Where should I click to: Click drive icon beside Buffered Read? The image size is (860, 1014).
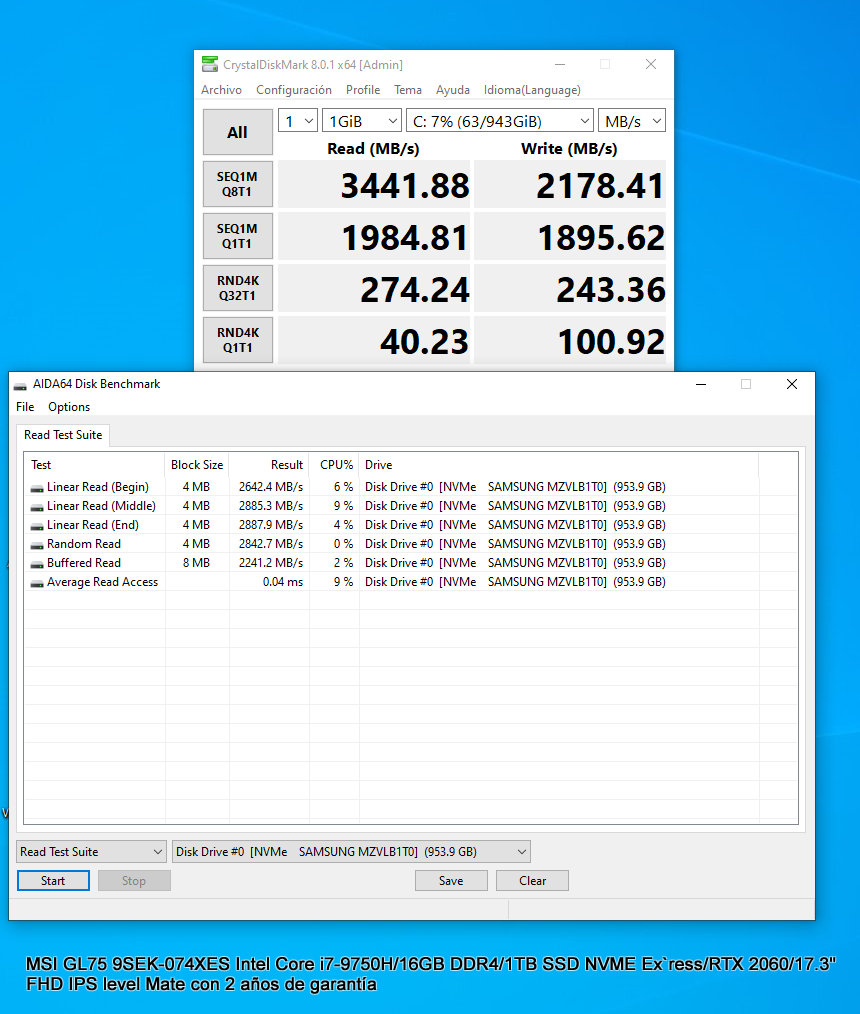(x=37, y=564)
